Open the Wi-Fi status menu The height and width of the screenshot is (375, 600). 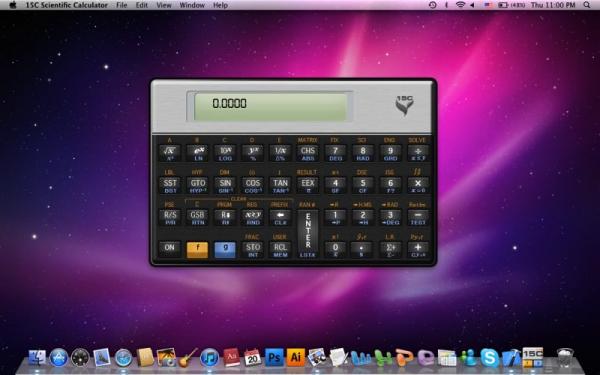(460, 5)
